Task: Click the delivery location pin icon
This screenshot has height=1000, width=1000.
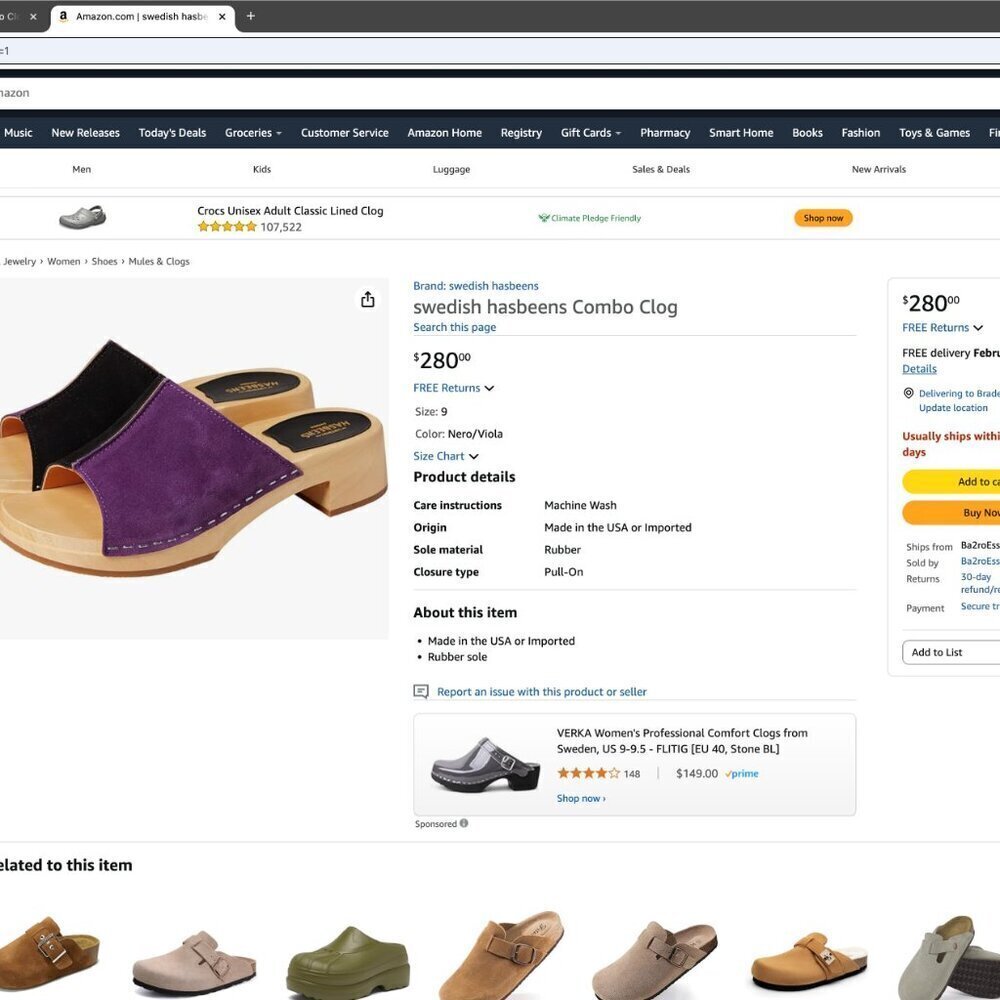Action: click(909, 393)
